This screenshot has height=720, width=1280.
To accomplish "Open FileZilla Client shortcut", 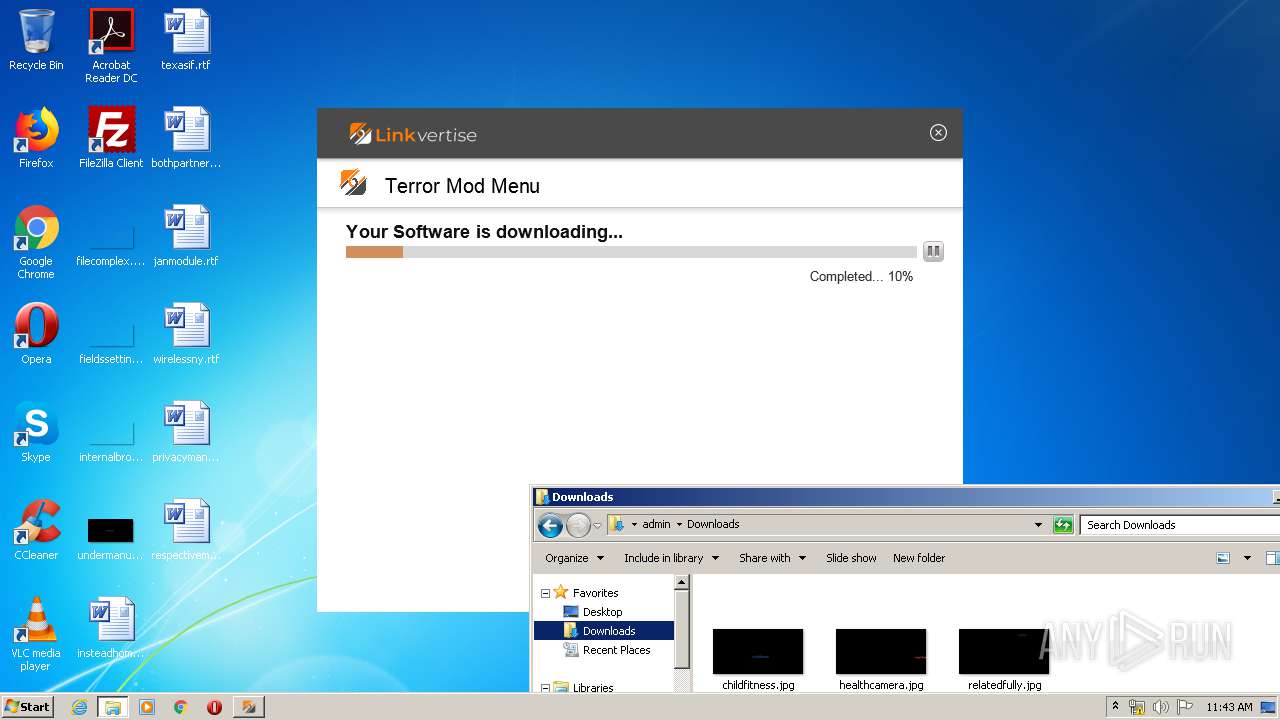I will [x=111, y=138].
